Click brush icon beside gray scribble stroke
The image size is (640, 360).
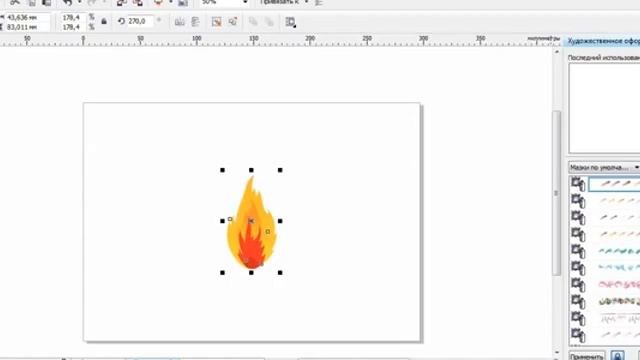578,318
